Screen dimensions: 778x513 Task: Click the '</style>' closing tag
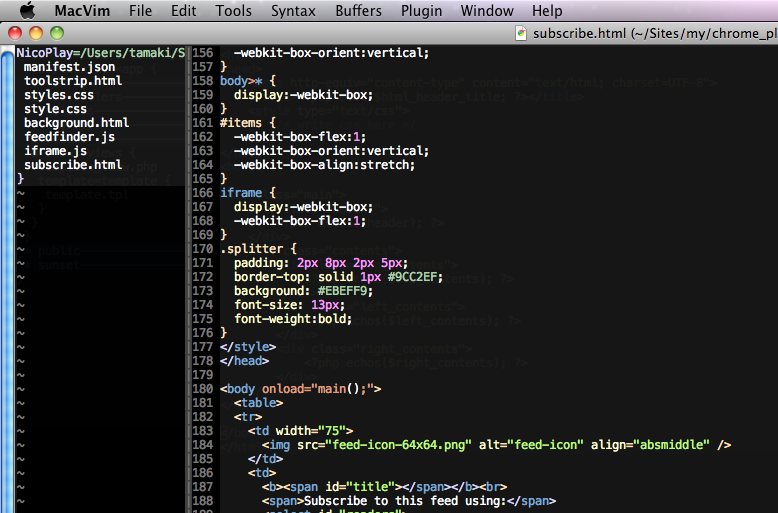[248, 347]
